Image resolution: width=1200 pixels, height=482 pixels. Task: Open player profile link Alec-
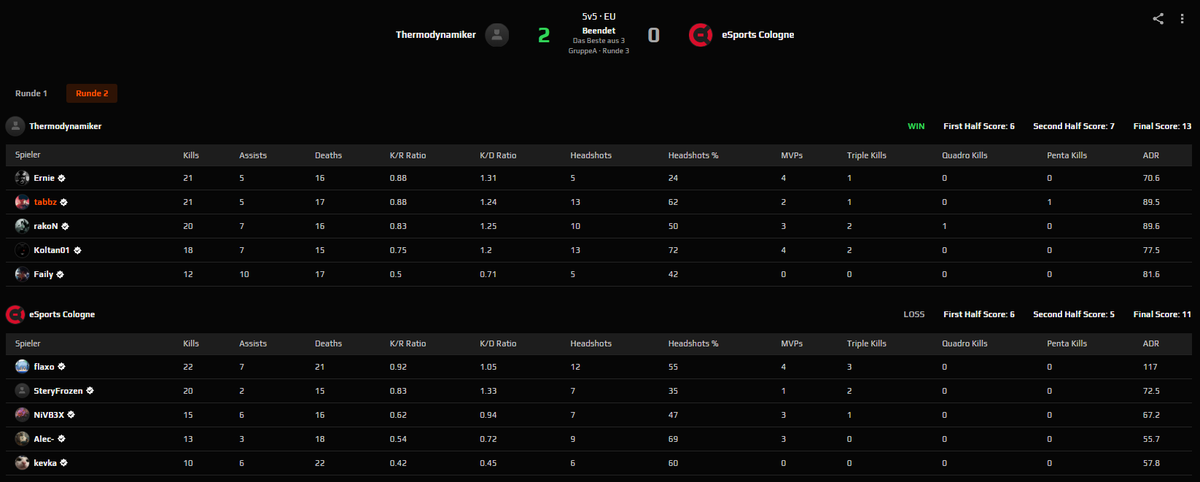tap(45, 438)
